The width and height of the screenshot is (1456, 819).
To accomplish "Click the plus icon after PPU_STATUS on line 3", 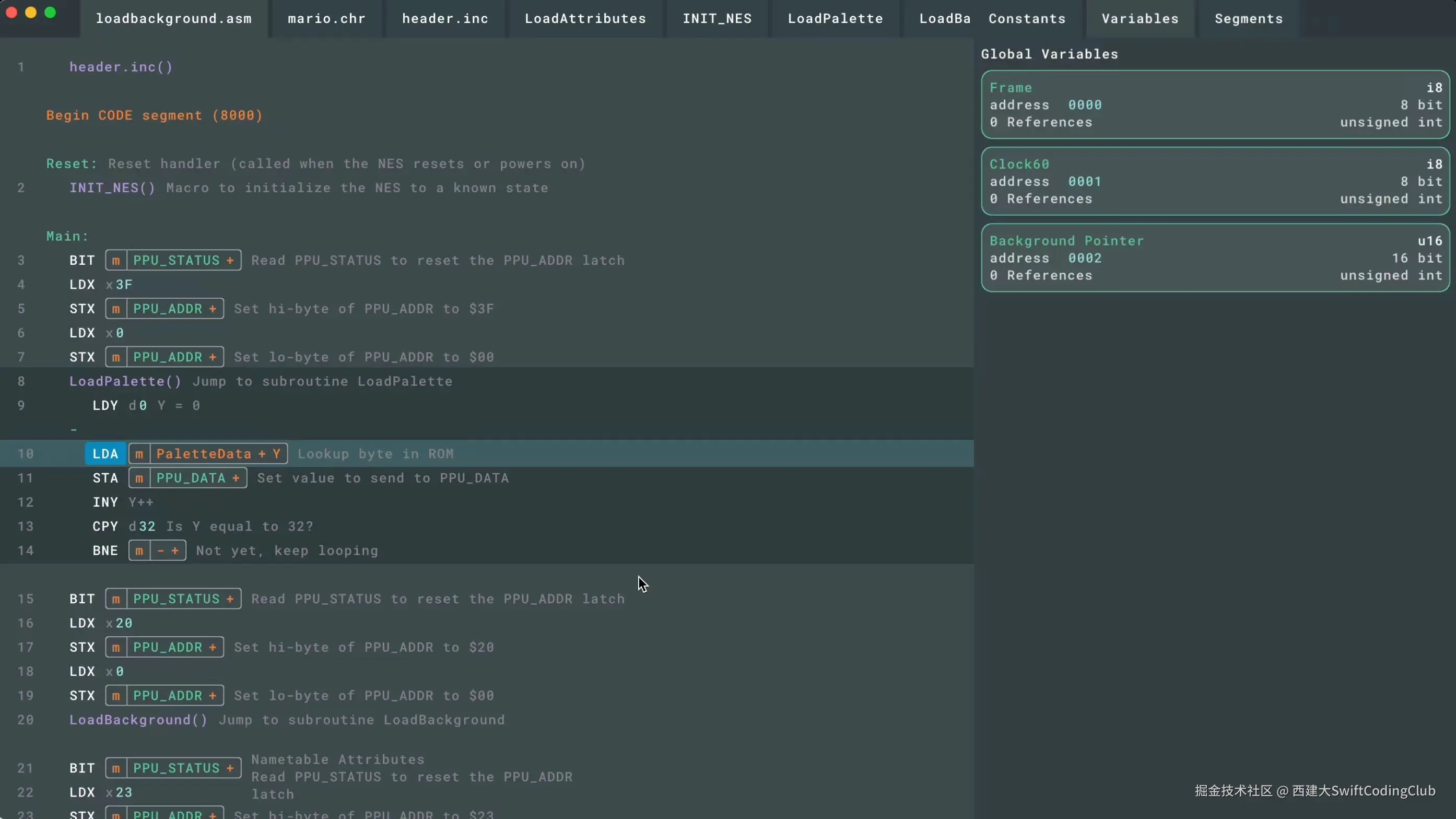I will pyautogui.click(x=230, y=260).
